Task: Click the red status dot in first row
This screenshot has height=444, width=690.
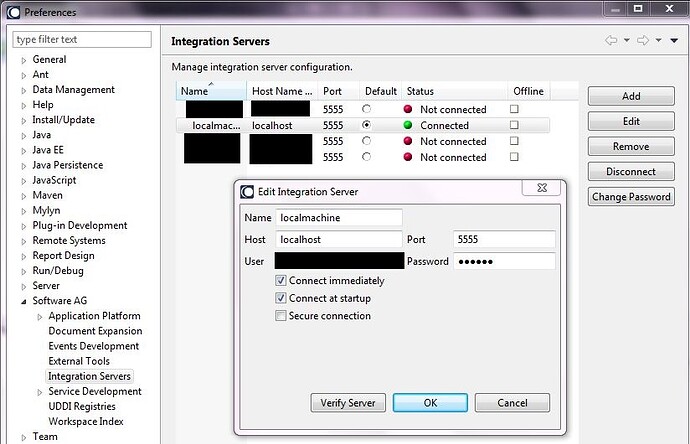Action: coord(408,109)
